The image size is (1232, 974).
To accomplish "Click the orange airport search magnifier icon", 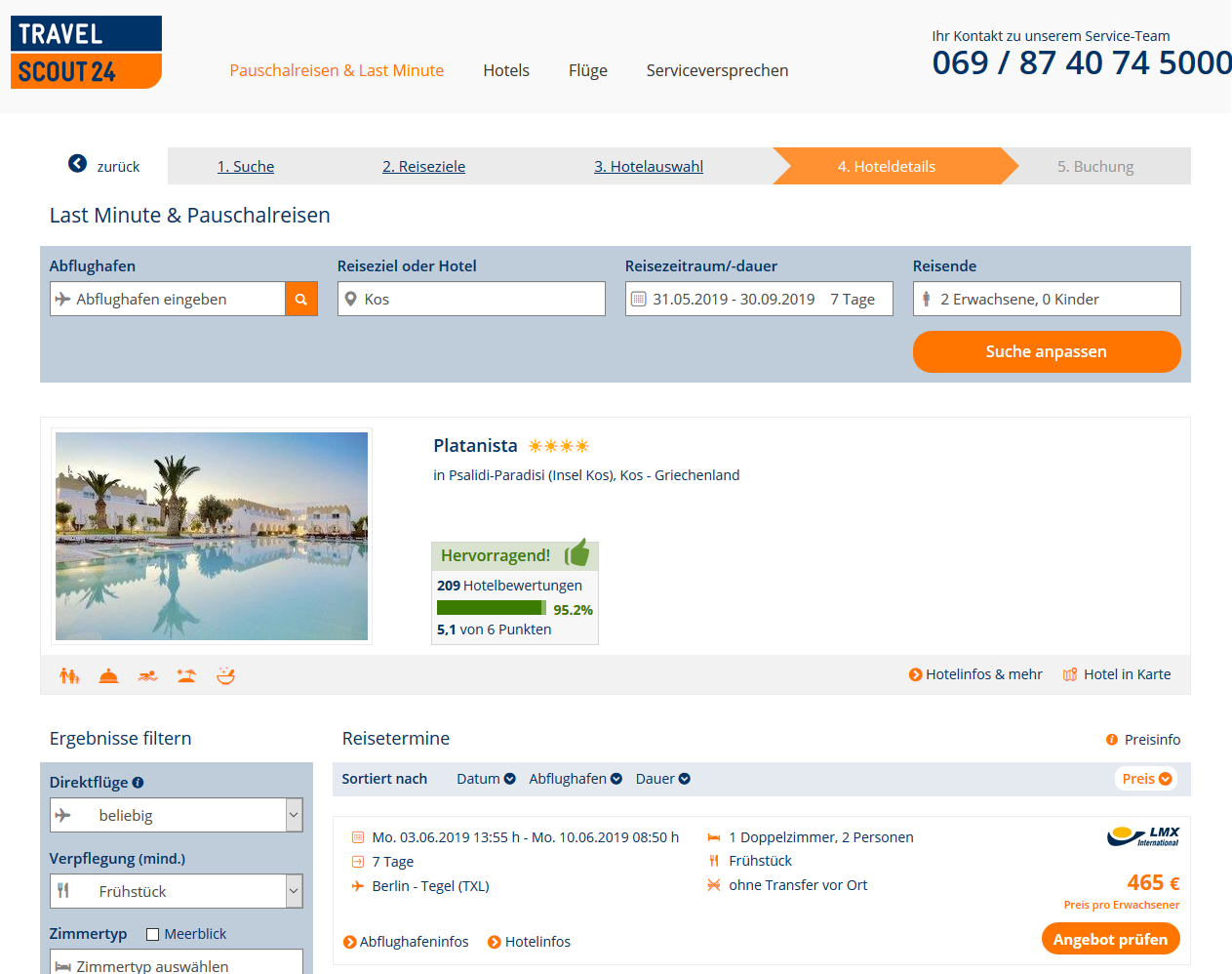I will tap(301, 299).
